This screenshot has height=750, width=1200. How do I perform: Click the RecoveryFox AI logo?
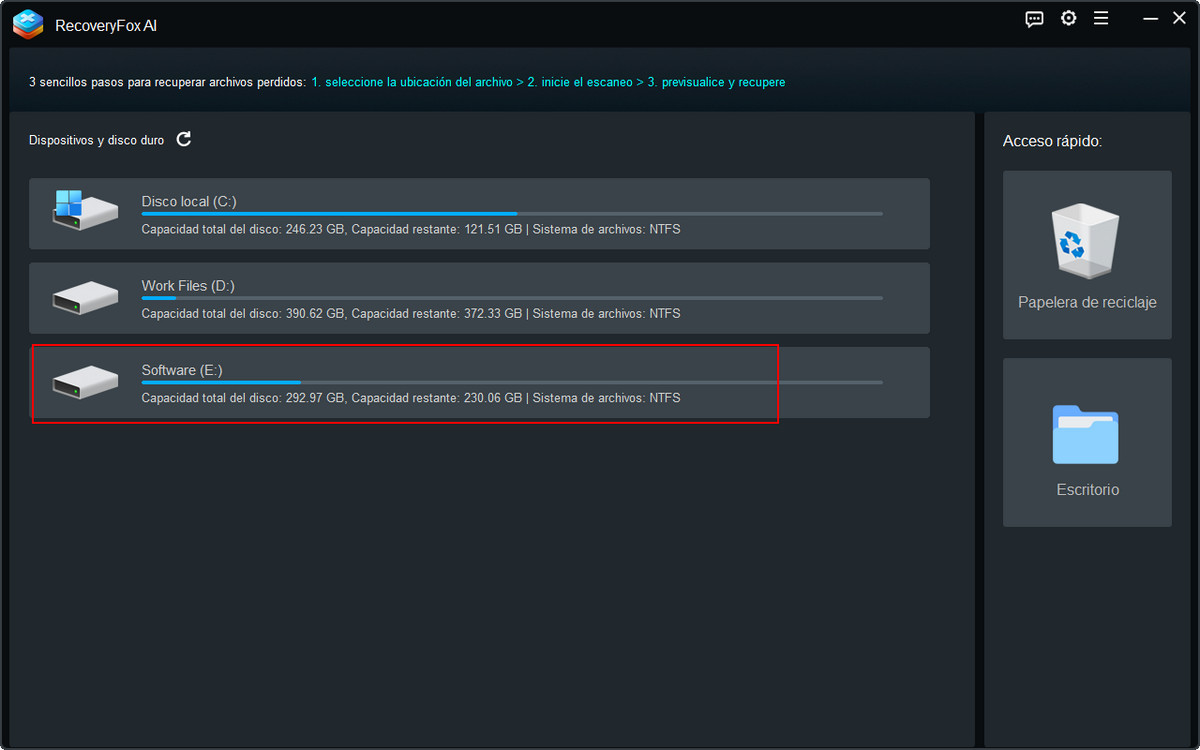tap(28, 24)
